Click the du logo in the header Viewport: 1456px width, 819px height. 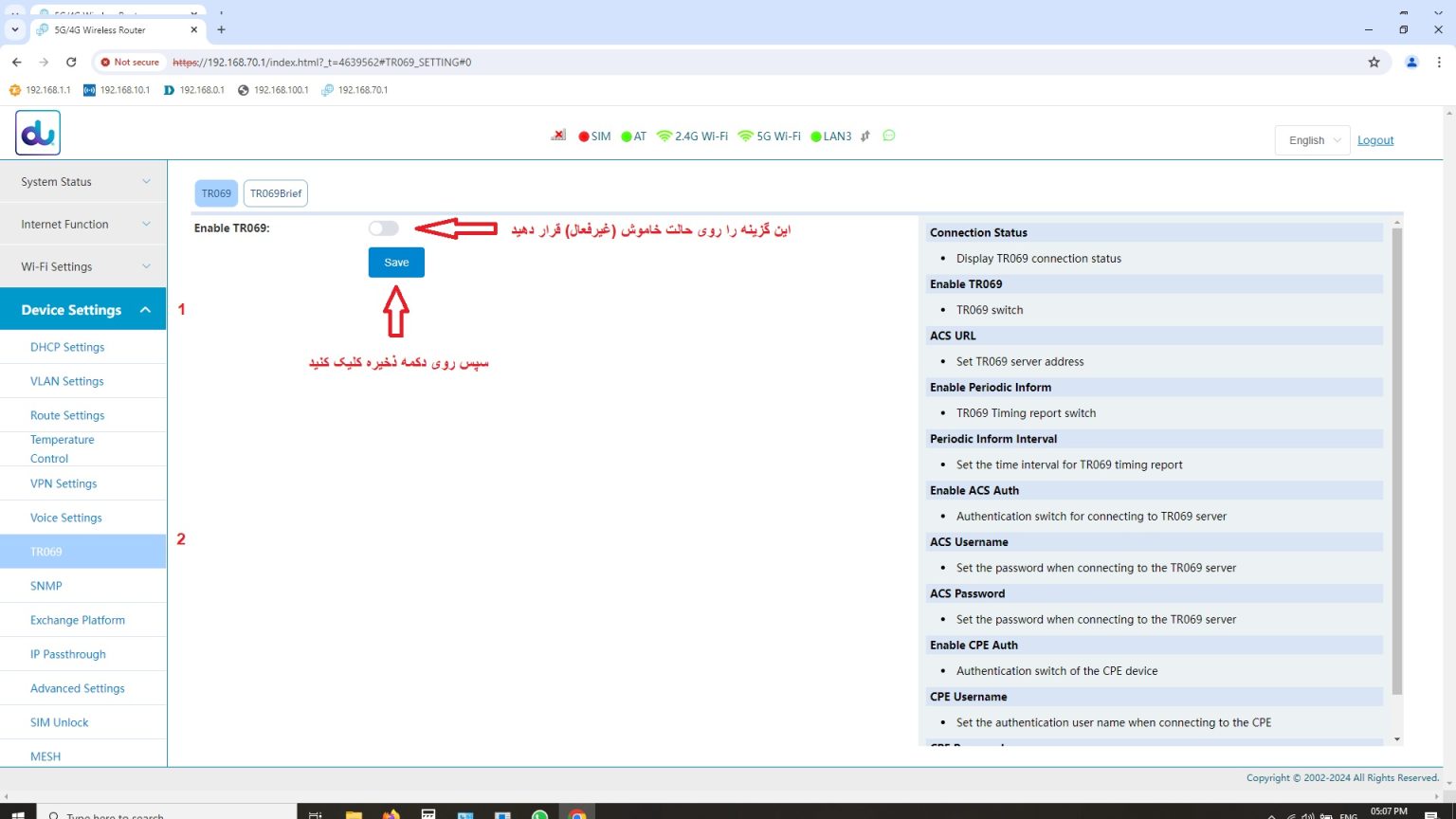[38, 133]
